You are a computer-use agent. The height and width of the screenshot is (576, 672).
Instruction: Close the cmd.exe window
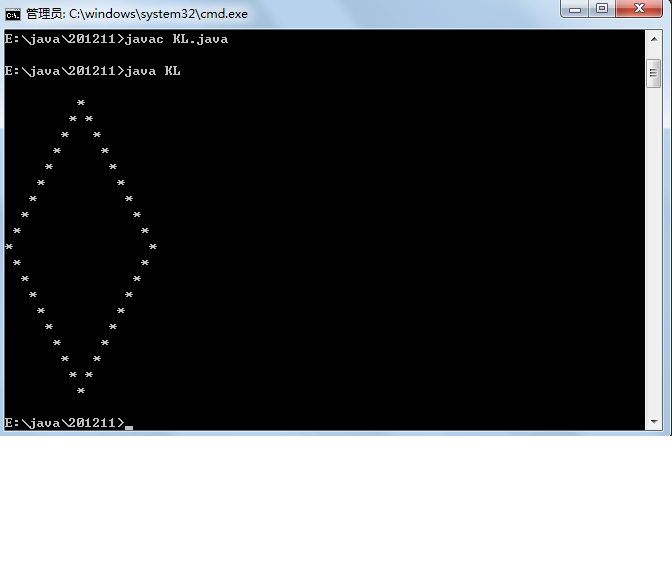[639, 9]
